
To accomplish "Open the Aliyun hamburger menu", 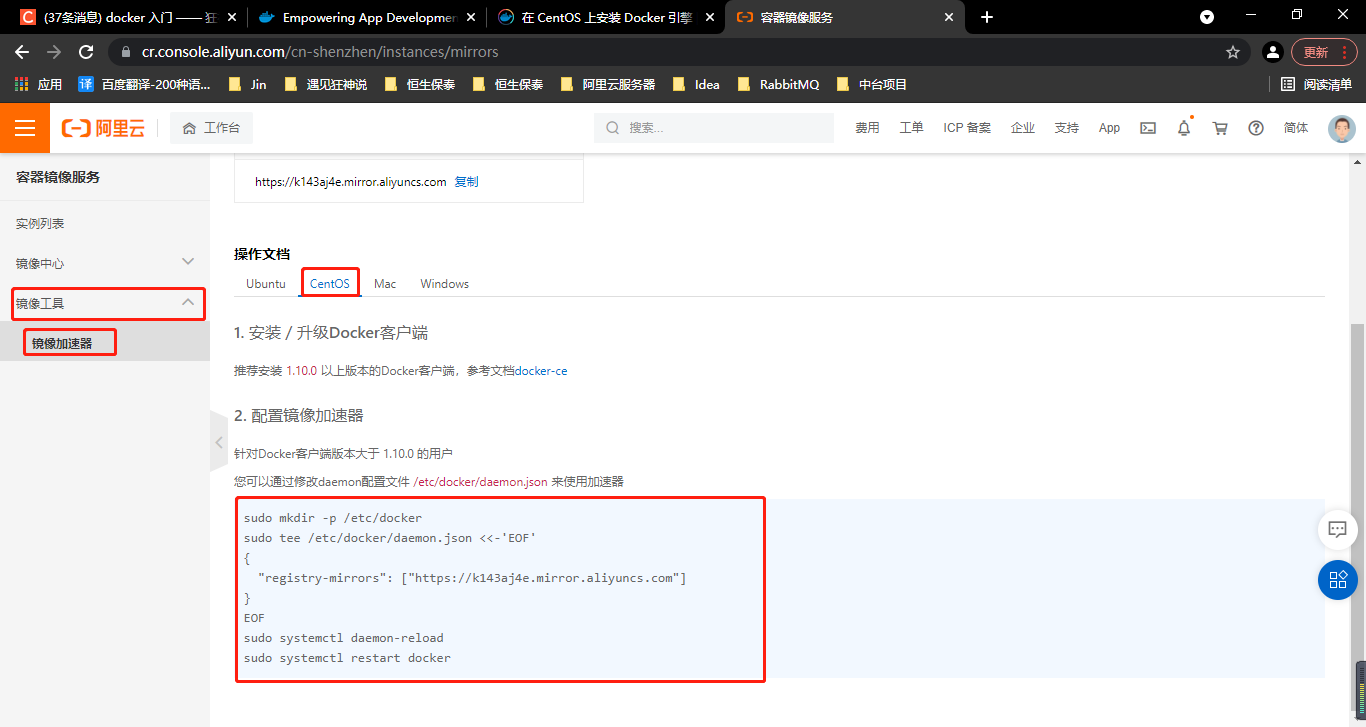I will [x=25, y=128].
